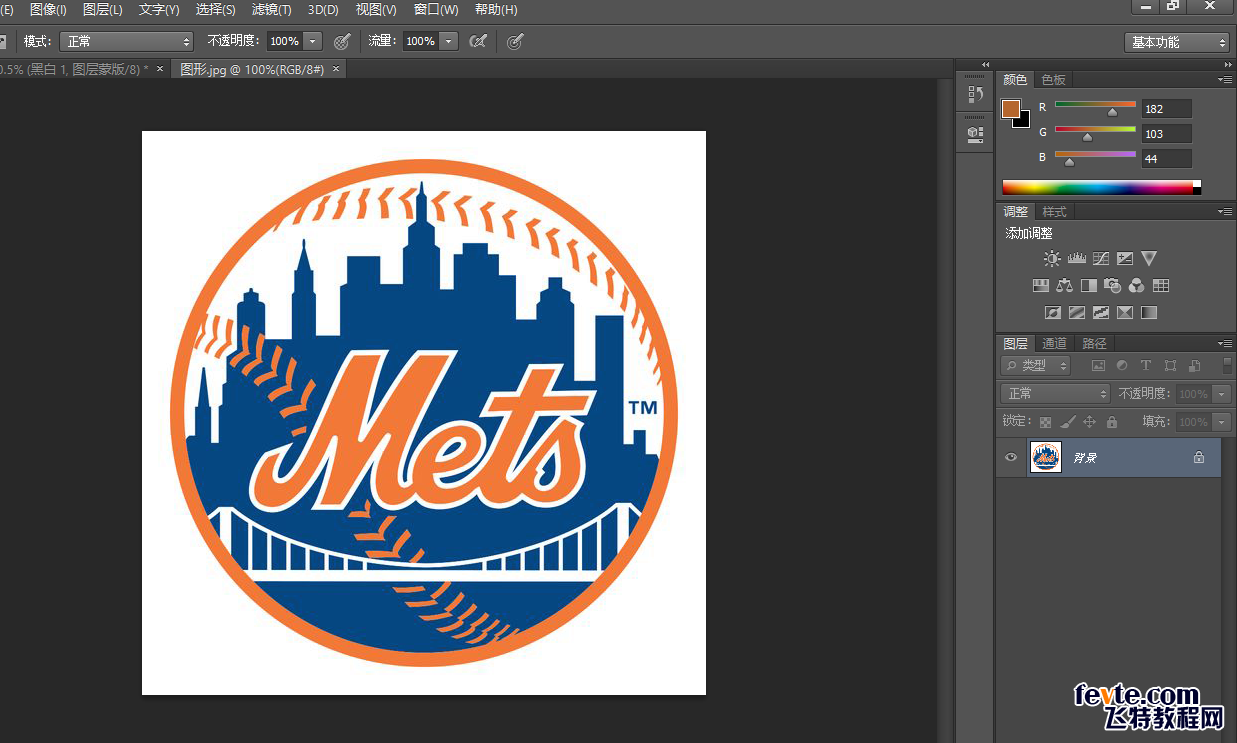Screen dimensions: 1237x743
Task: Switch to 色板 swatches tab
Action: [x=1054, y=80]
